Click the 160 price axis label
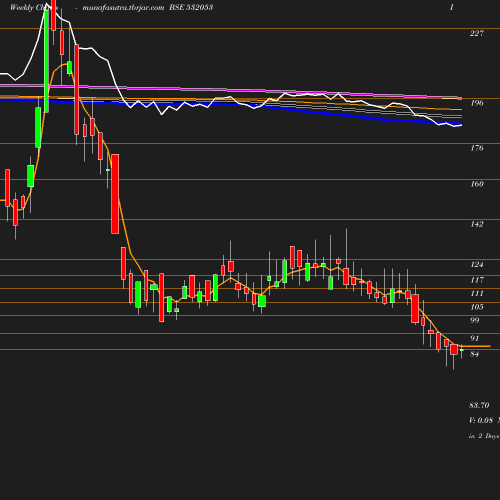Screen dimensions: 500x500 click(x=477, y=184)
